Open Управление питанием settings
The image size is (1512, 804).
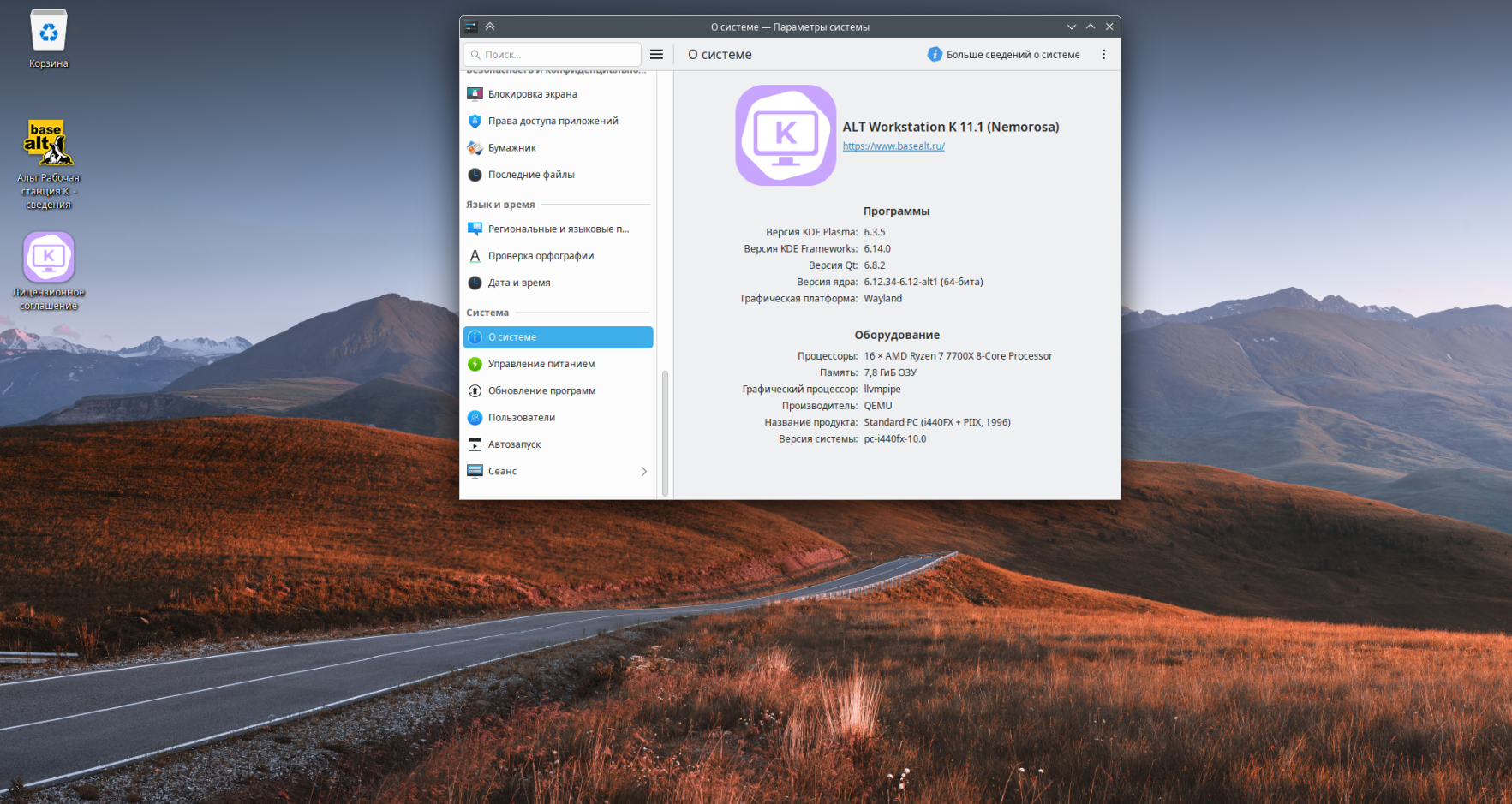558,364
